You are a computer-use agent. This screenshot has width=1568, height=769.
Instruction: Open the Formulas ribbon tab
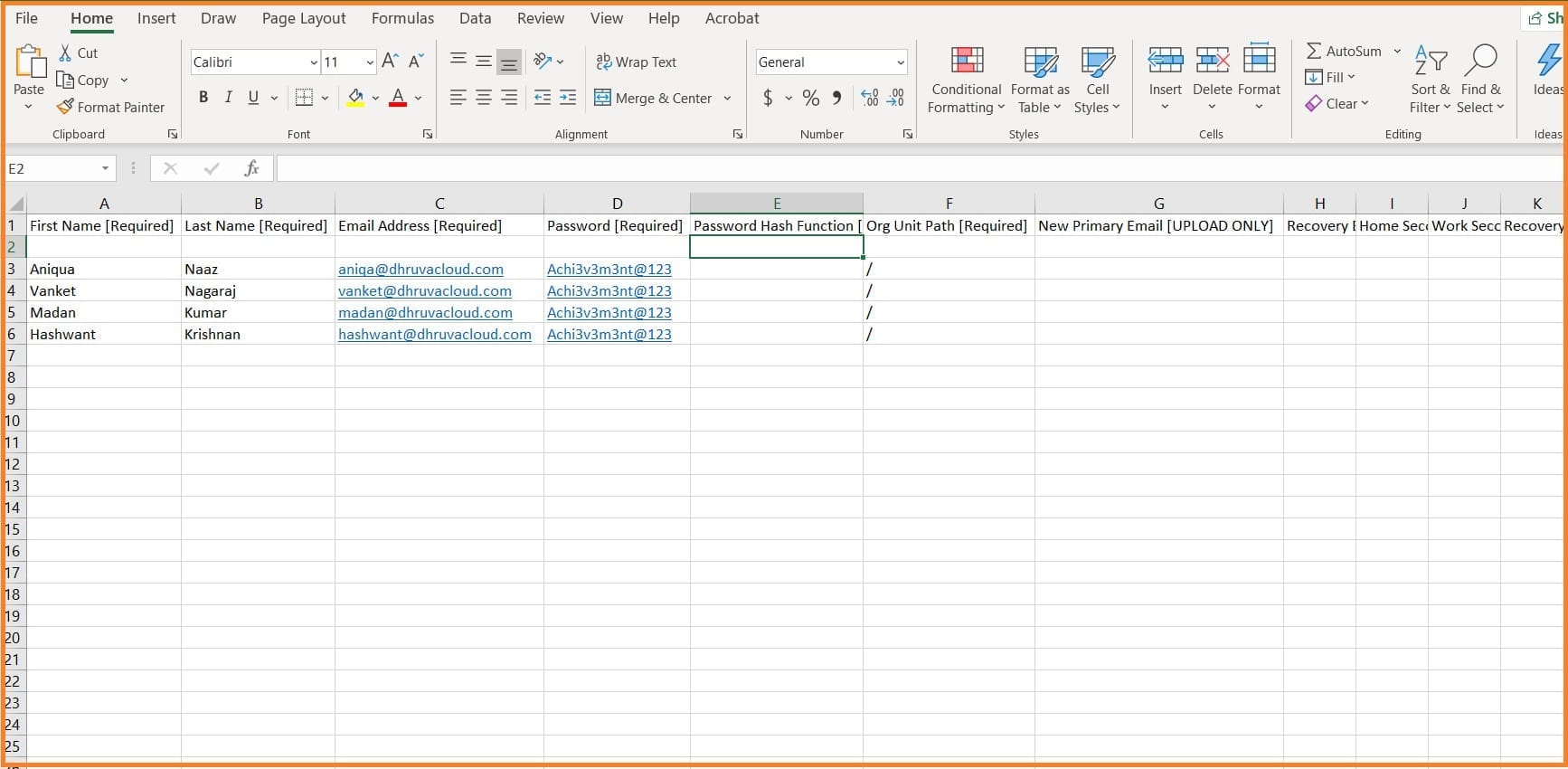tap(402, 18)
